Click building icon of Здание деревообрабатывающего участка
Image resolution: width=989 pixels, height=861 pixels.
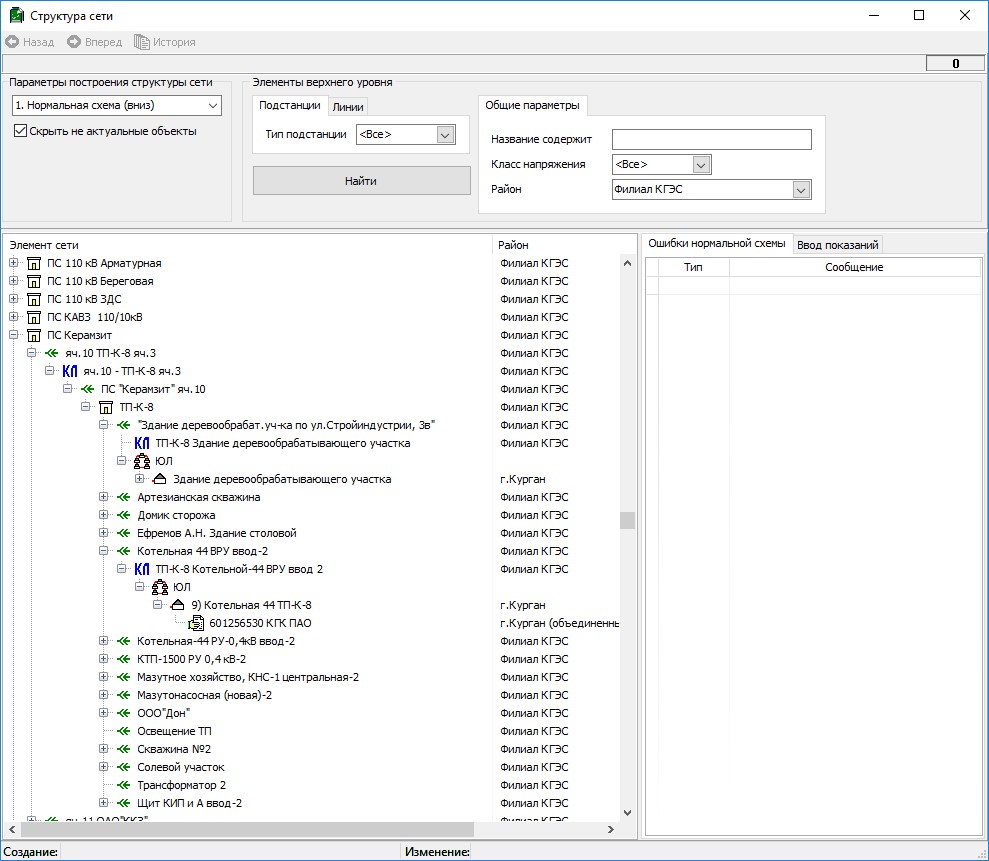(x=160, y=479)
